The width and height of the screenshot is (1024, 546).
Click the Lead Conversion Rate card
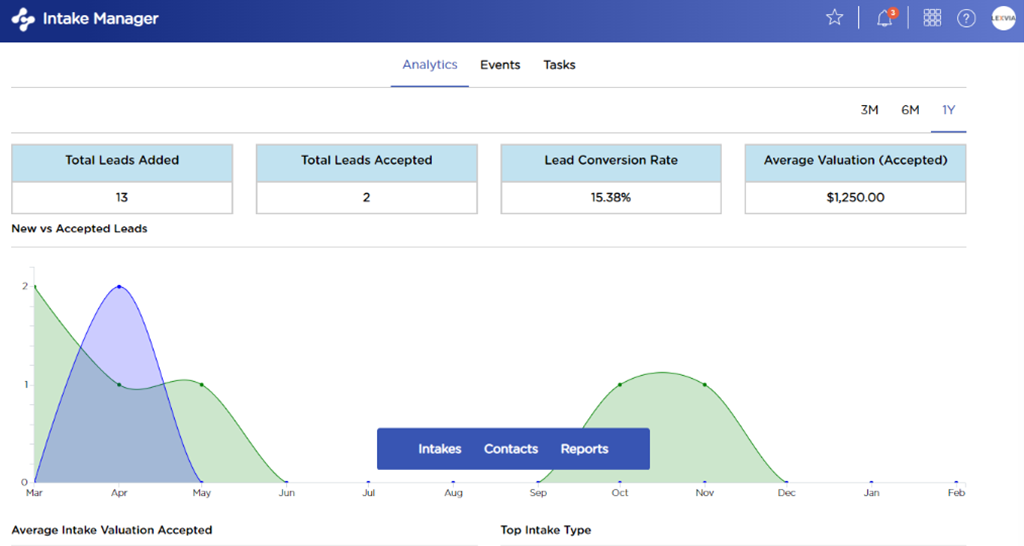click(610, 179)
